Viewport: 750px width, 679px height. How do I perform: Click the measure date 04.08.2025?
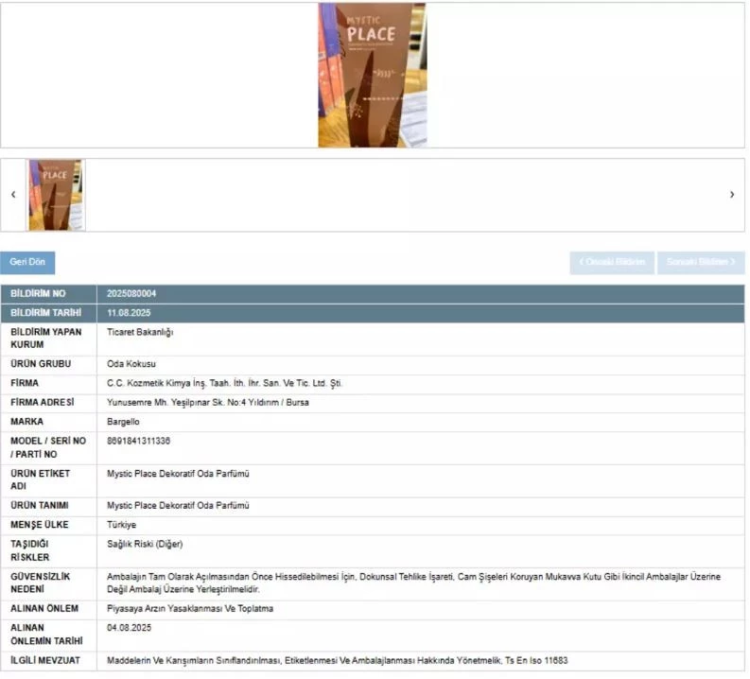pos(127,627)
